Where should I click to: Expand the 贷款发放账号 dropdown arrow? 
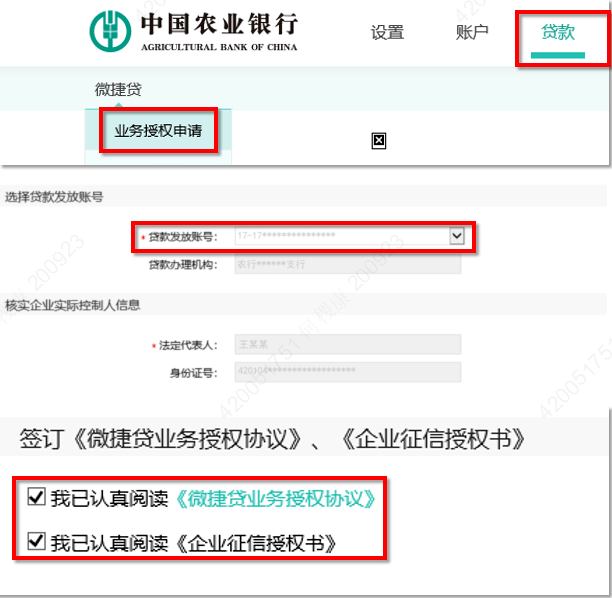pyautogui.click(x=457, y=236)
